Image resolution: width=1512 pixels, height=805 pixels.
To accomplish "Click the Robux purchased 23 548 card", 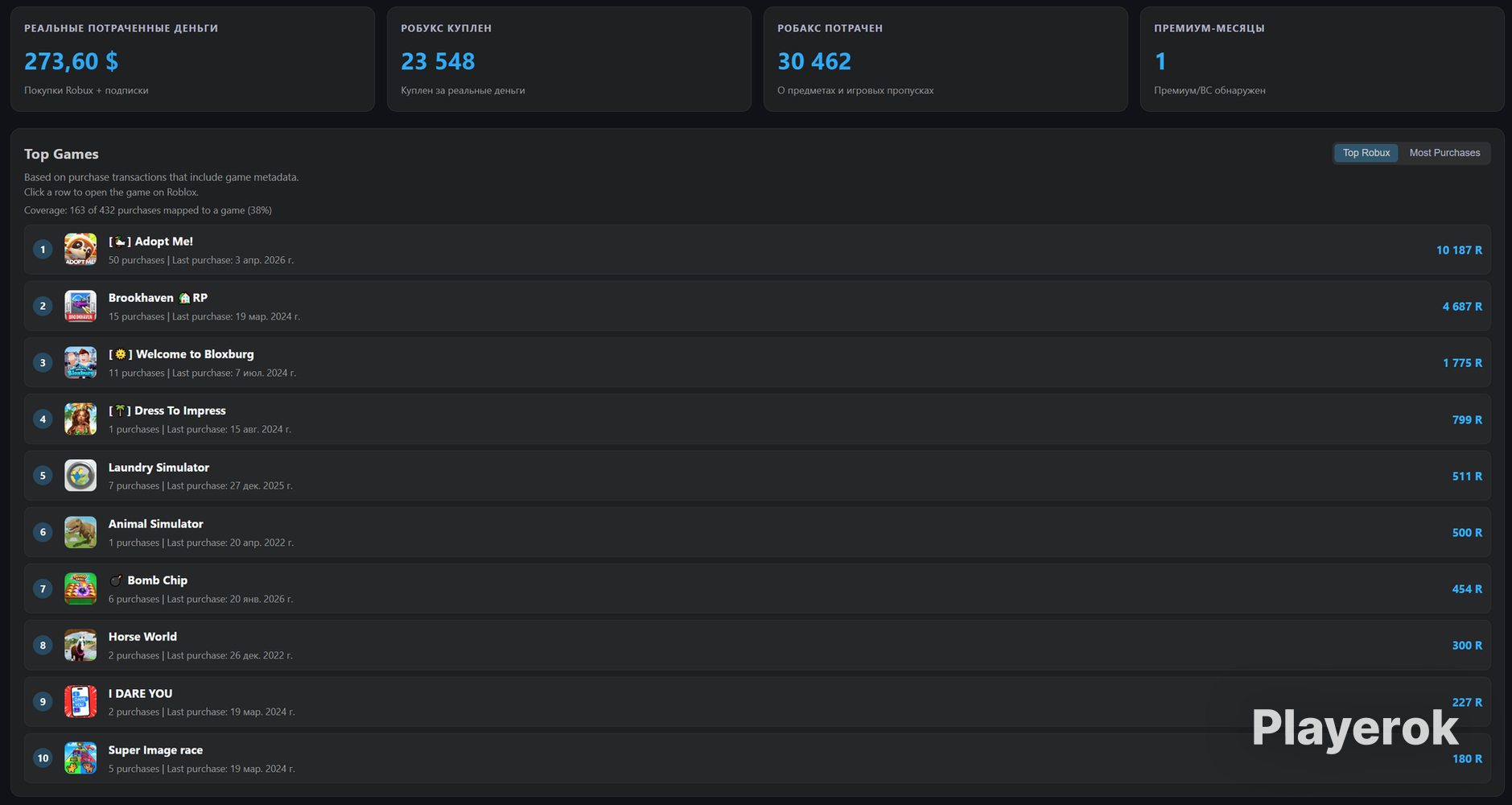I will (569, 60).
